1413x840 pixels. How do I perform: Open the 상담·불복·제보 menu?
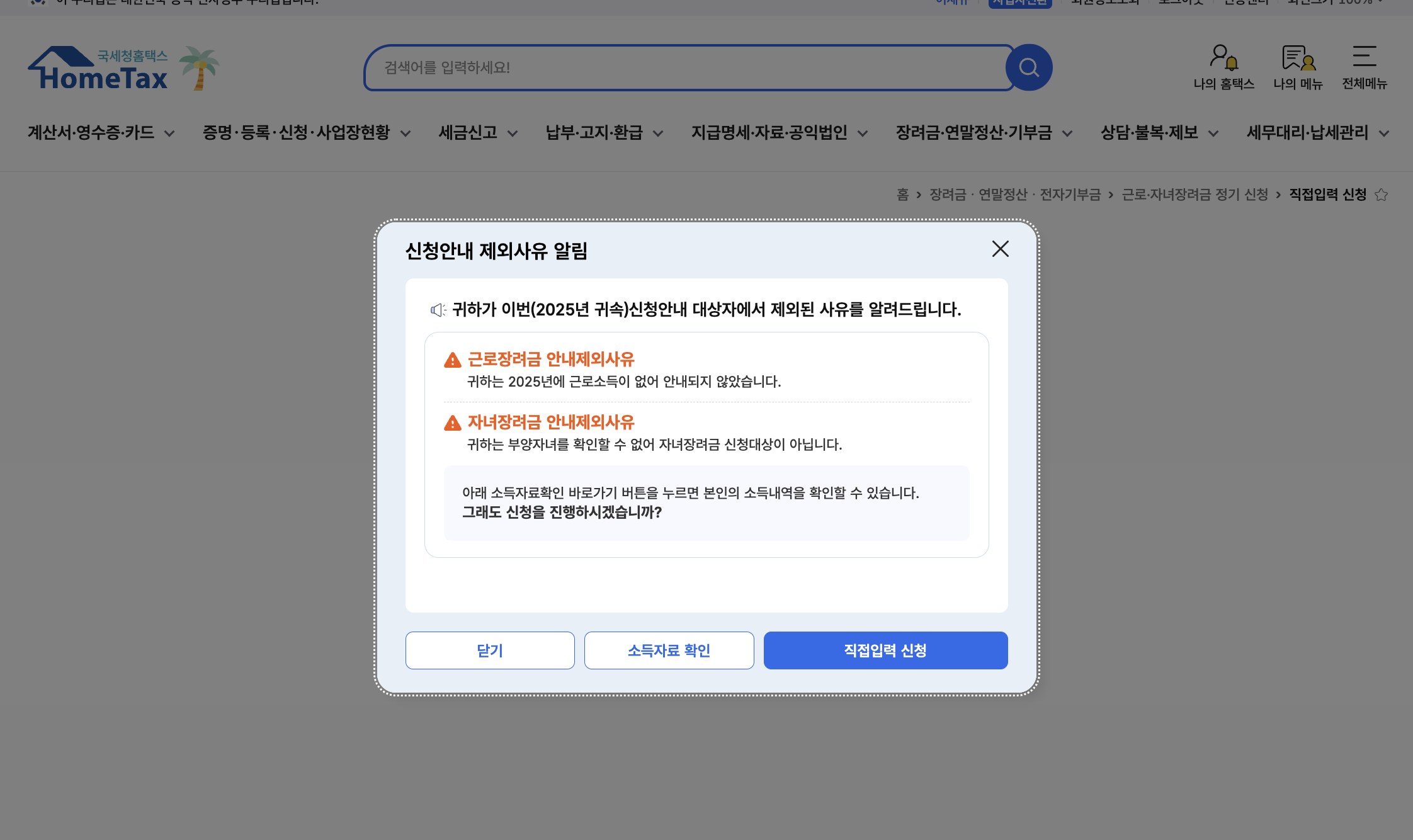[x=1149, y=133]
